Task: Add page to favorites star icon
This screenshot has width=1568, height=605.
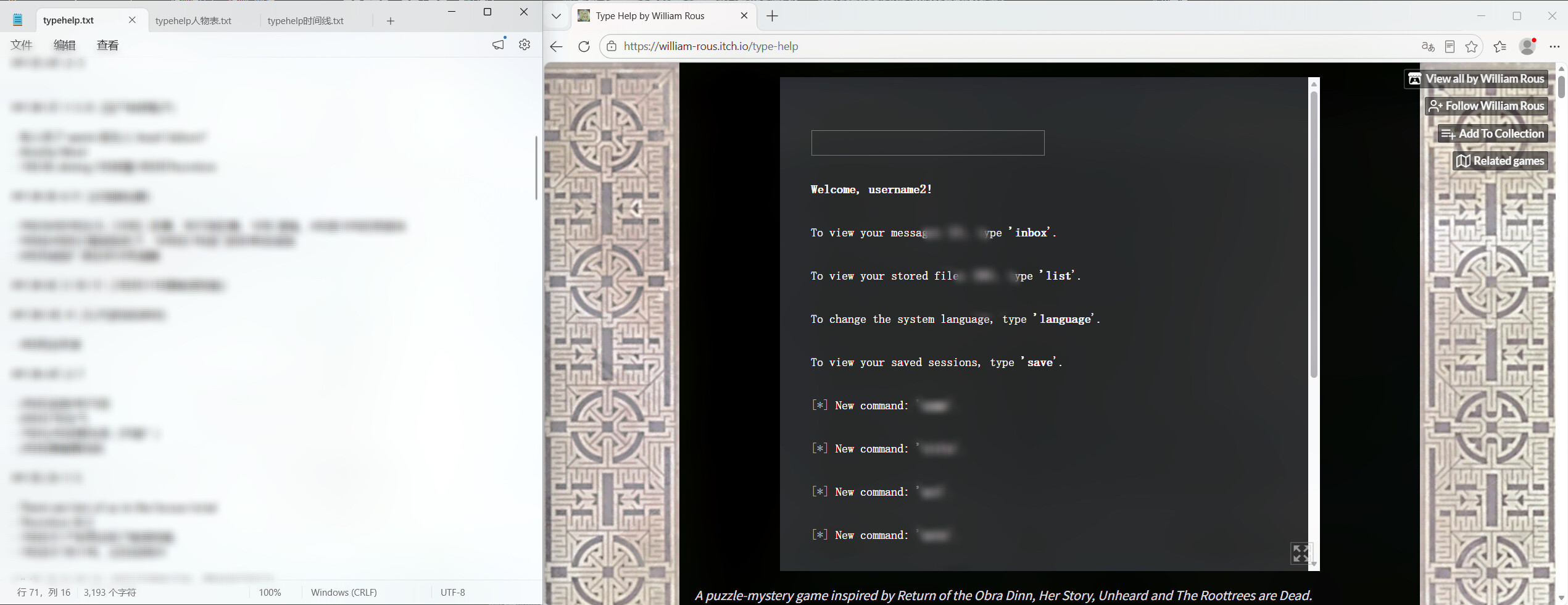Action: click(x=1472, y=46)
